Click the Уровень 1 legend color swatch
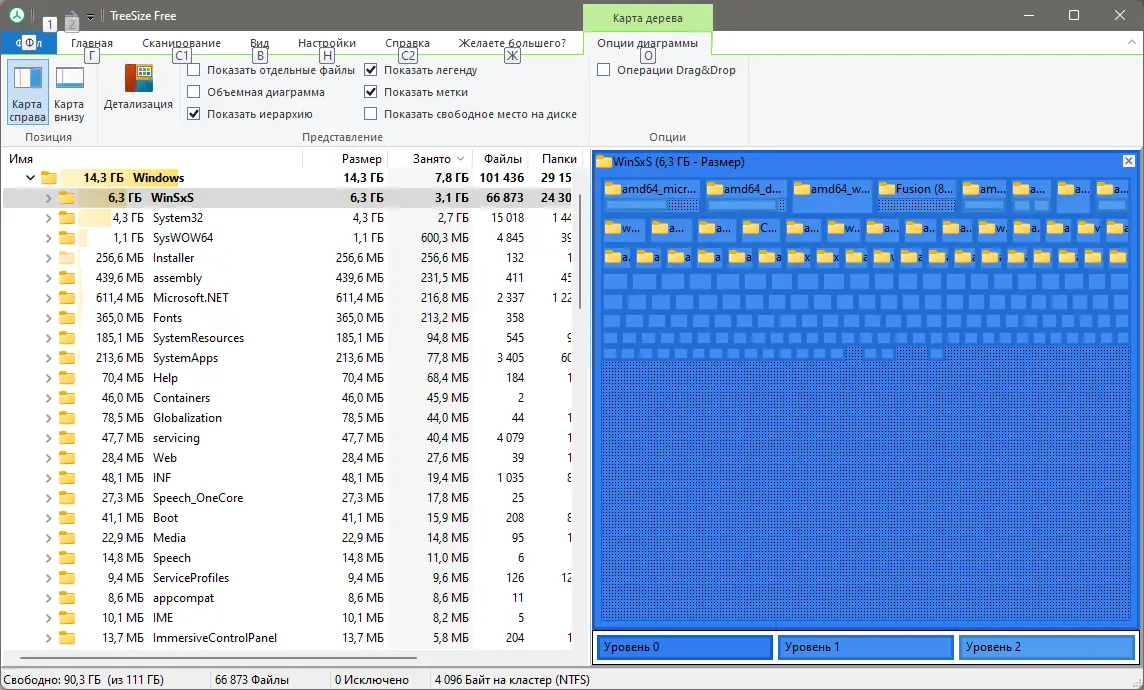1144x690 pixels. coord(865,647)
